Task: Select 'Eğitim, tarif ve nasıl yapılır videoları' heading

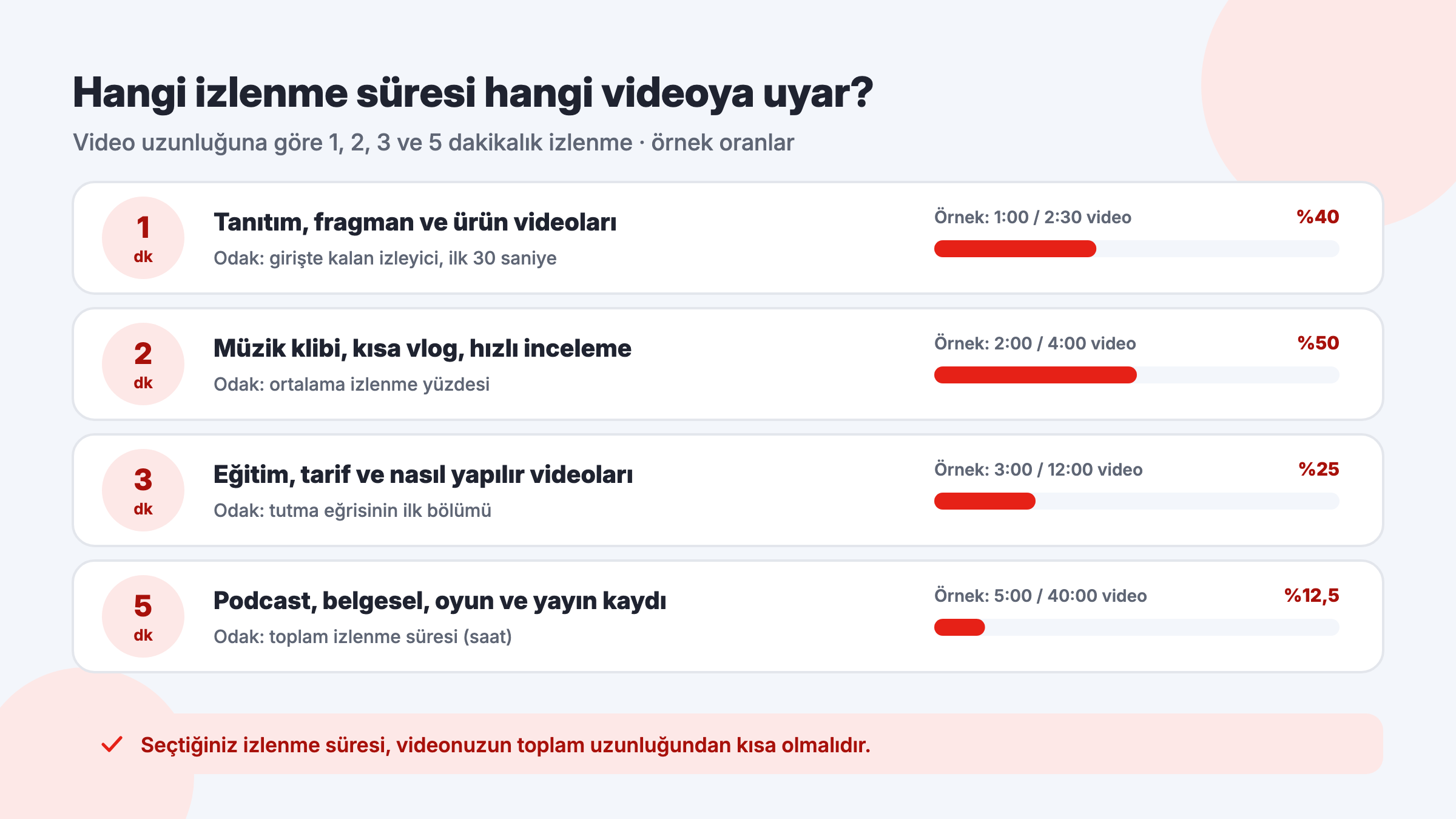Action: pyautogui.click(x=423, y=475)
